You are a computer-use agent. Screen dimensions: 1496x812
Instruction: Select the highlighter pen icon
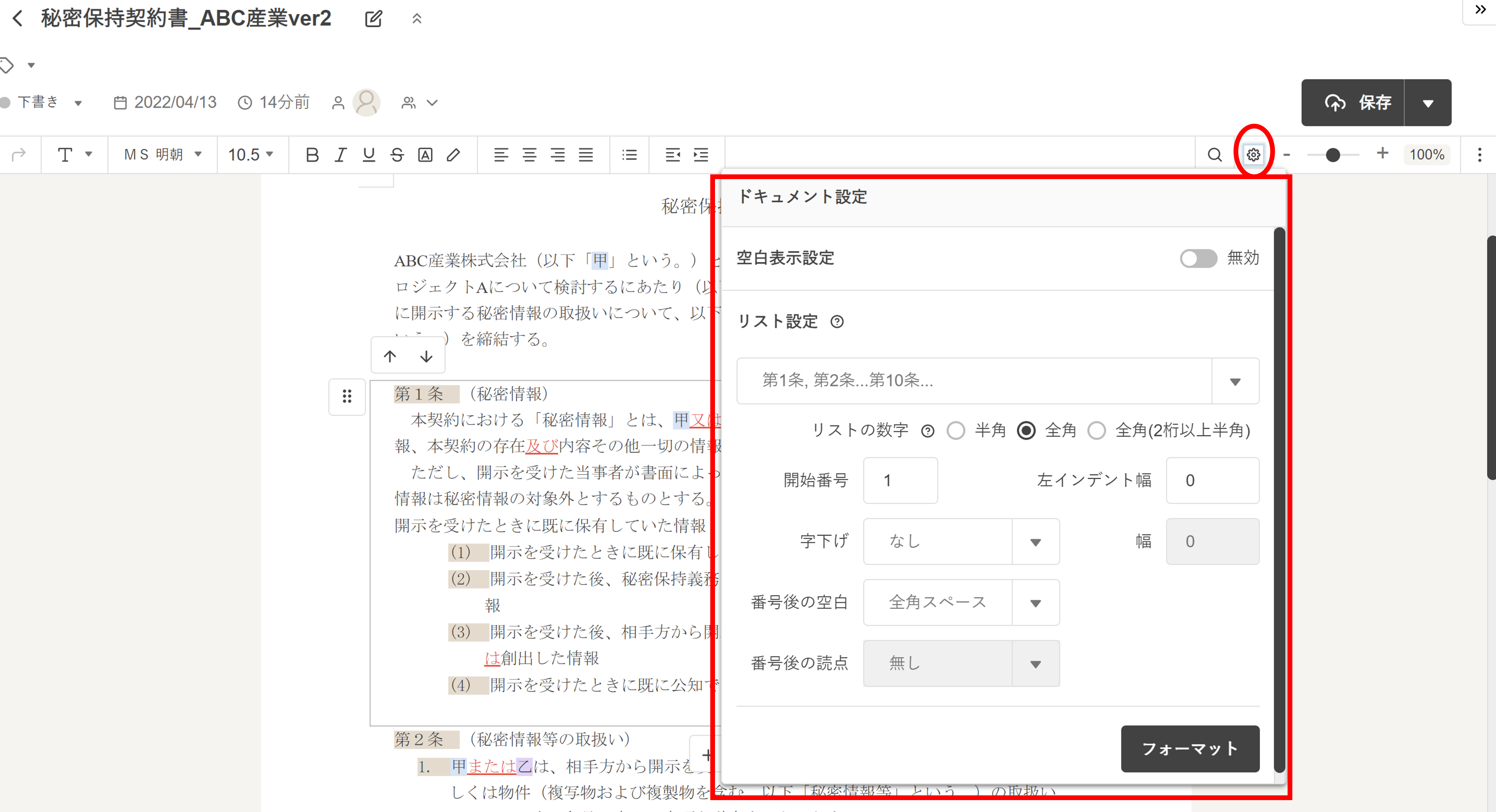click(454, 154)
